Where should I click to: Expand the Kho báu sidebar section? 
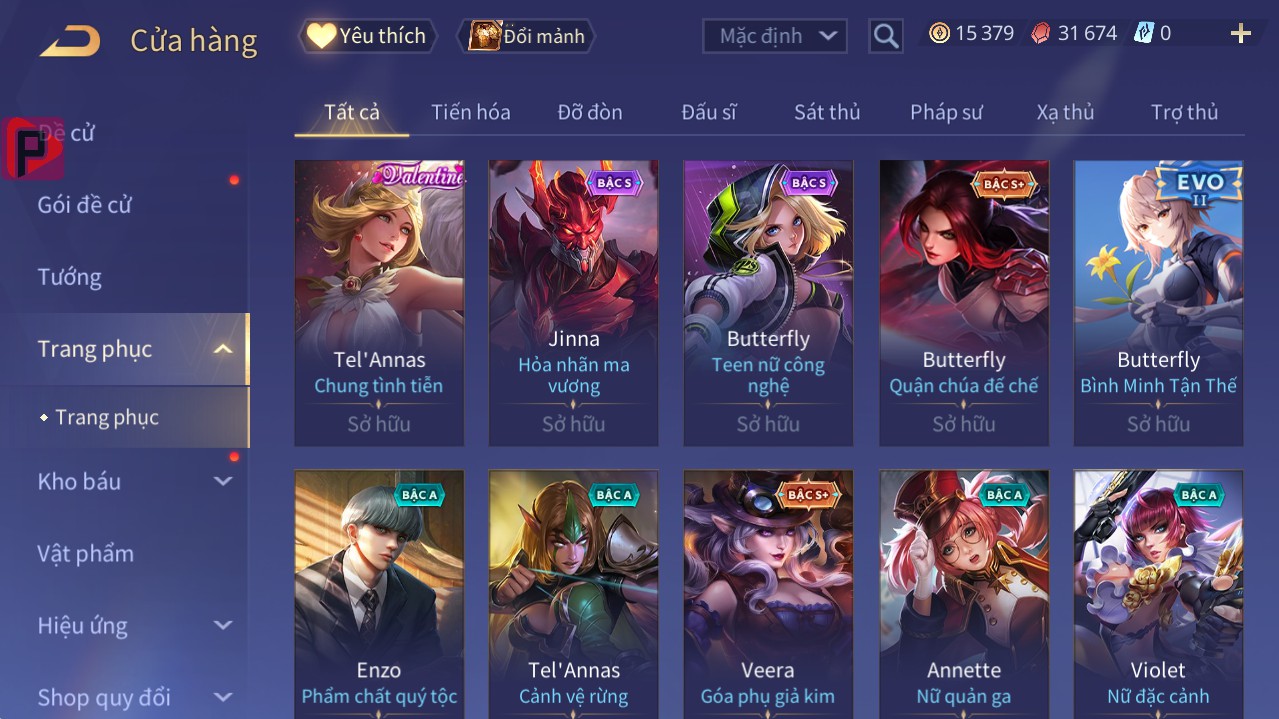click(x=223, y=481)
